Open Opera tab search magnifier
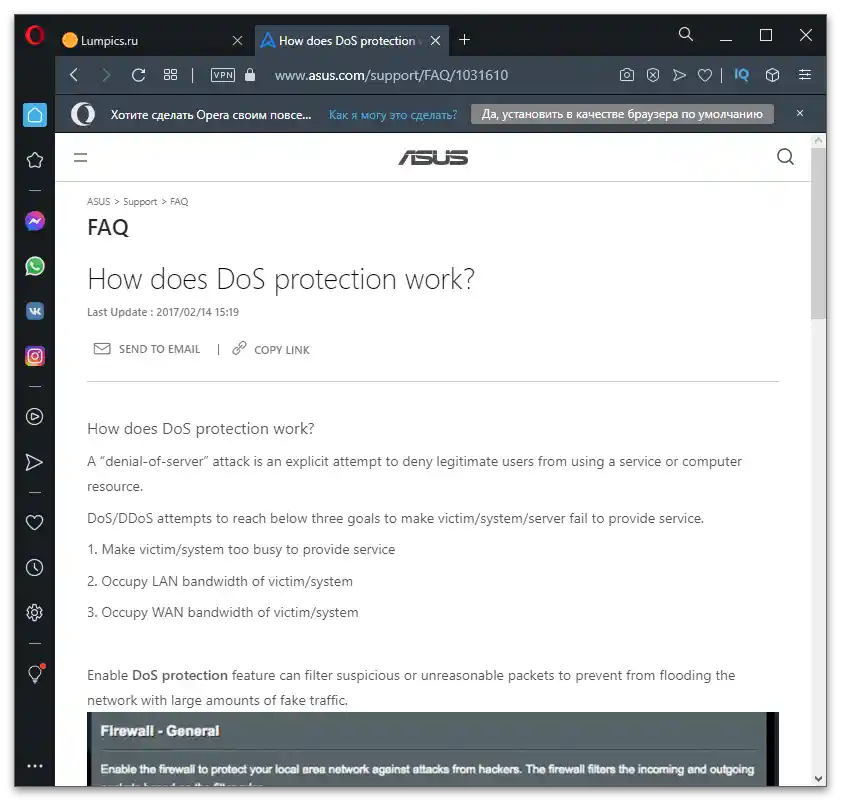Screen dimensions: 841x801 point(686,34)
